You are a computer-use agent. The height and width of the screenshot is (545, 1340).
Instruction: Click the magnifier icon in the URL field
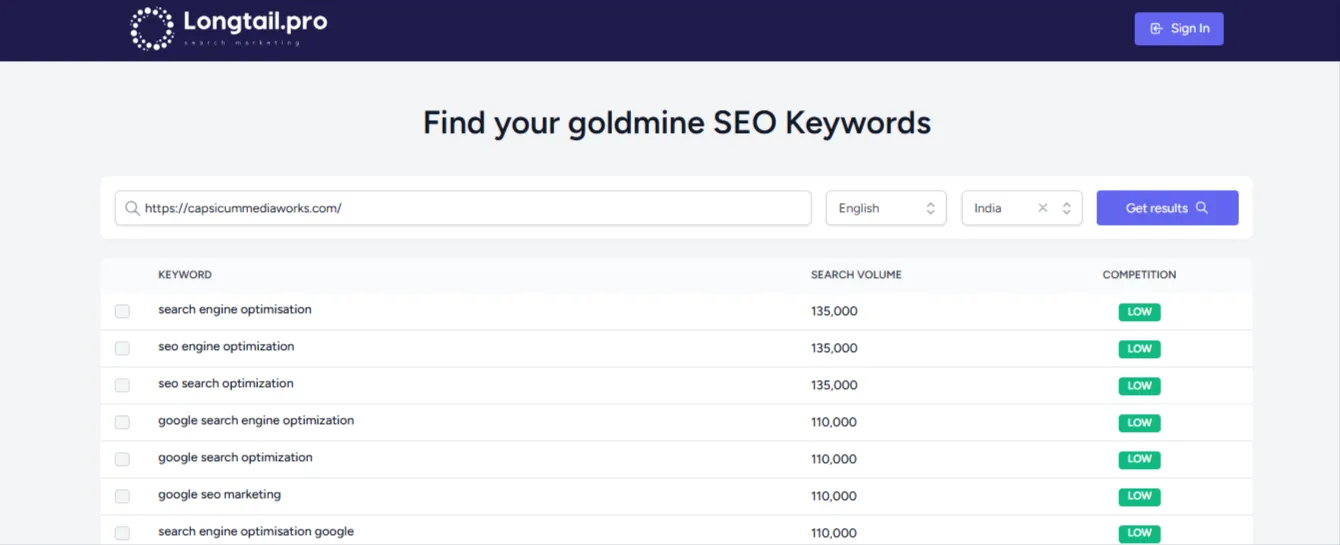[x=132, y=208]
